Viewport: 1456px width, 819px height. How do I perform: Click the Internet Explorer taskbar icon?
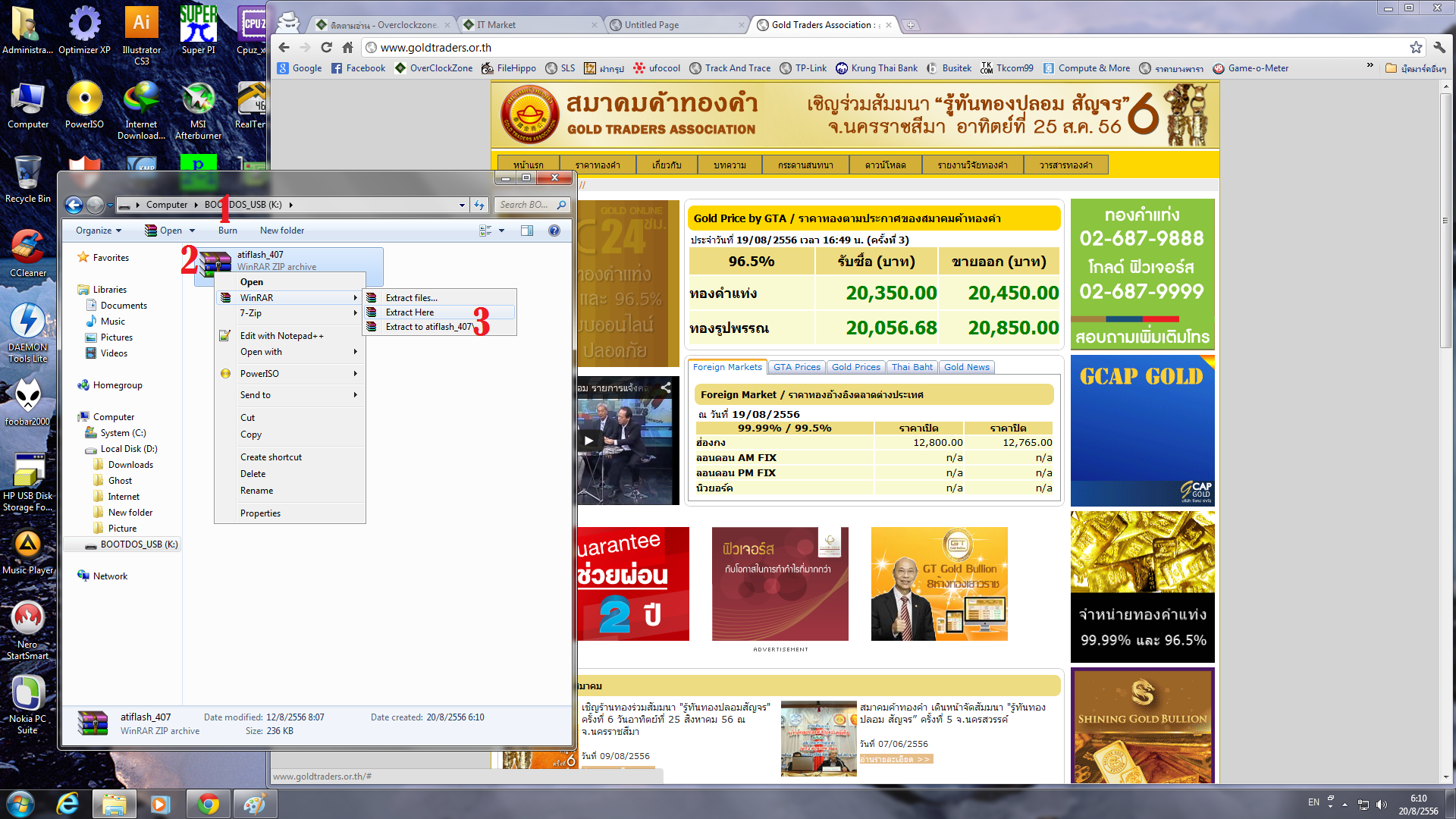tap(67, 804)
